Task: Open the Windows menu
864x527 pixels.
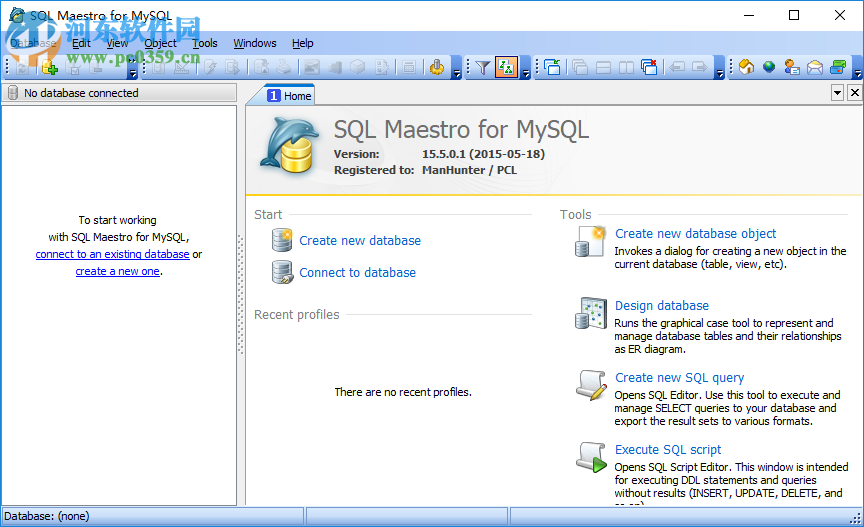Action: [255, 43]
